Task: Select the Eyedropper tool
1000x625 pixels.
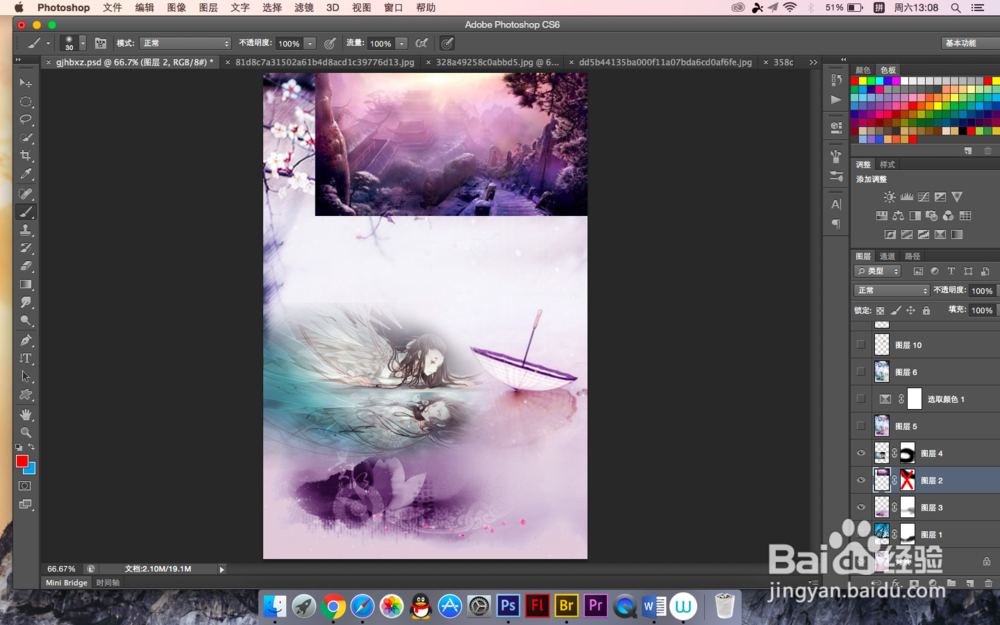Action: coord(26,173)
